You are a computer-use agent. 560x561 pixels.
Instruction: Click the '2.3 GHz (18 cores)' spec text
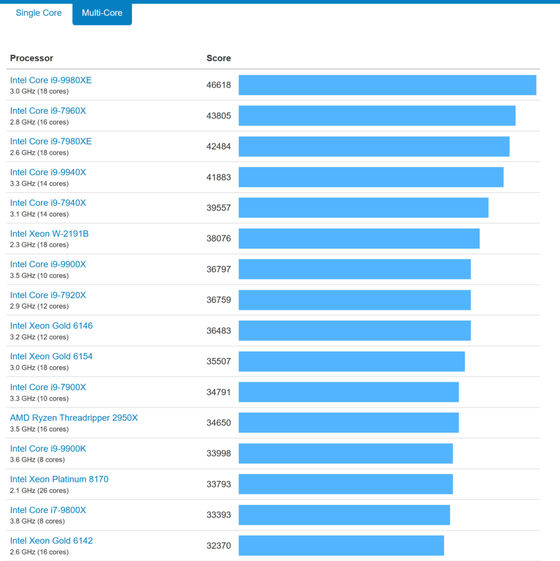39,245
